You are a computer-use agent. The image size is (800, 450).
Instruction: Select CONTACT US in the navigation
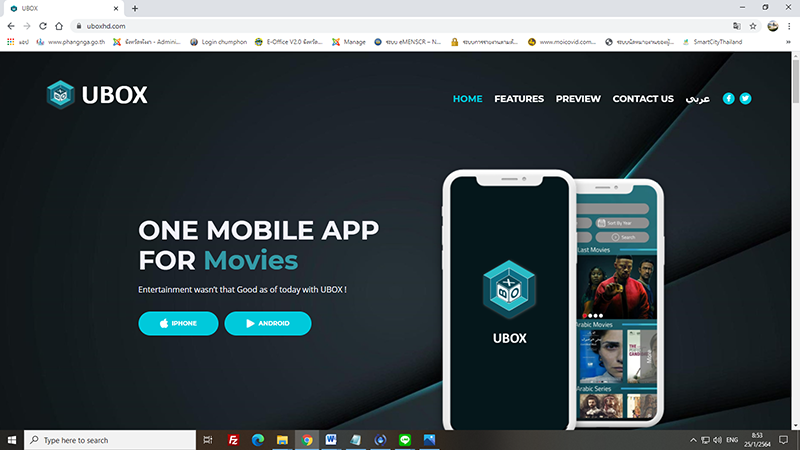tap(643, 99)
